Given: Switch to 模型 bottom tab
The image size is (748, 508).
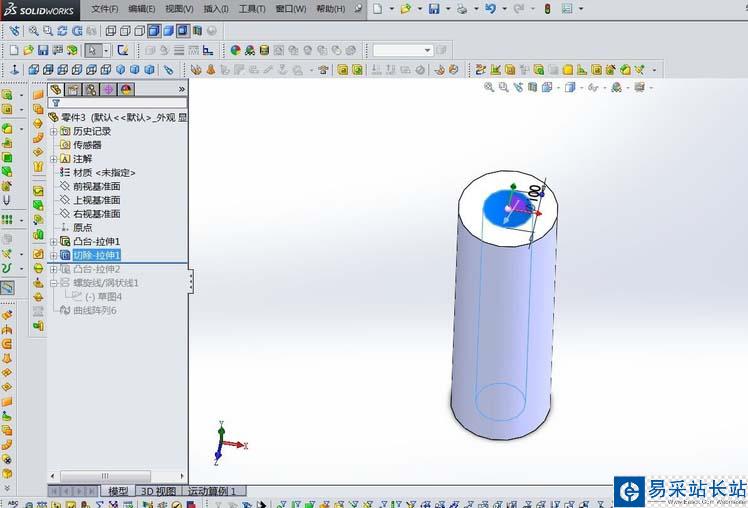Looking at the screenshot, I should tap(118, 491).
